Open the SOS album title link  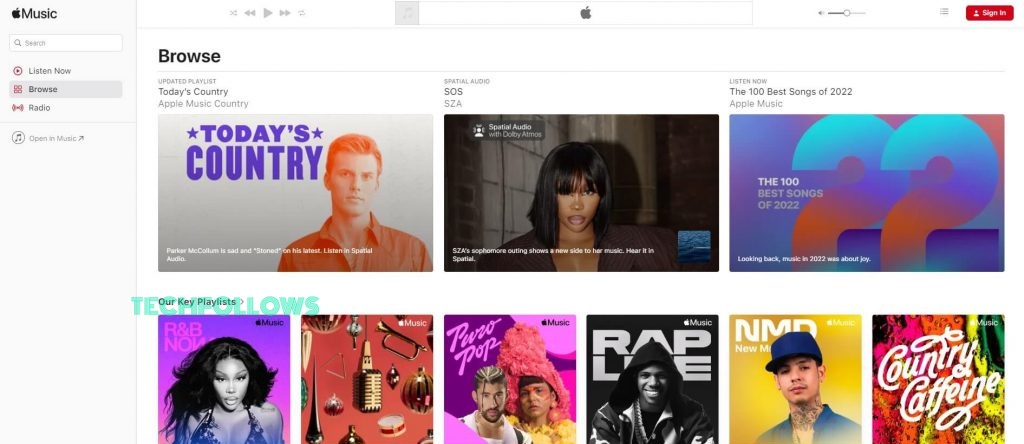pos(453,92)
